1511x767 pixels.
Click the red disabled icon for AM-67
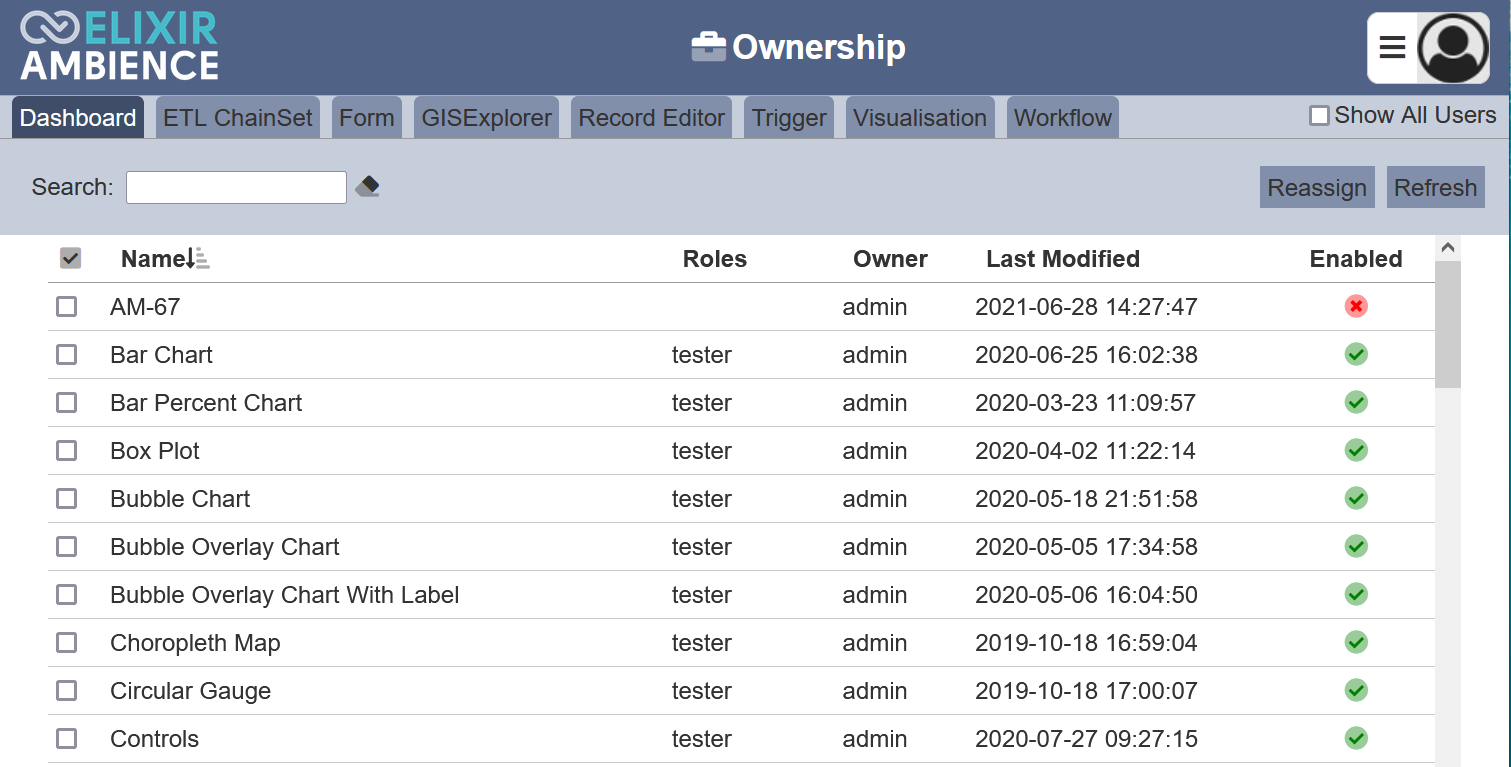tap(1356, 306)
